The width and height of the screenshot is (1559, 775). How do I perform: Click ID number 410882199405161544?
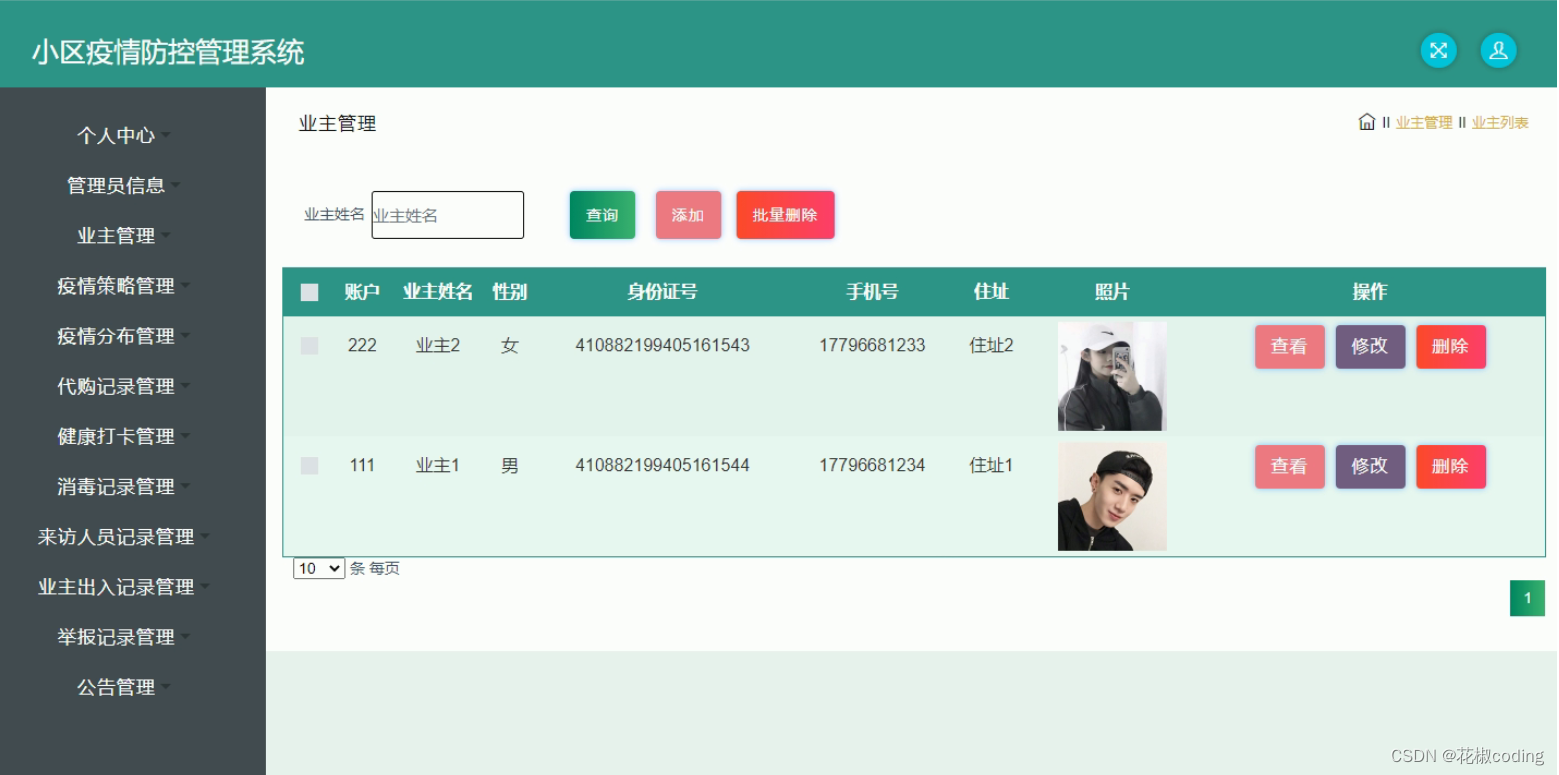pos(662,465)
